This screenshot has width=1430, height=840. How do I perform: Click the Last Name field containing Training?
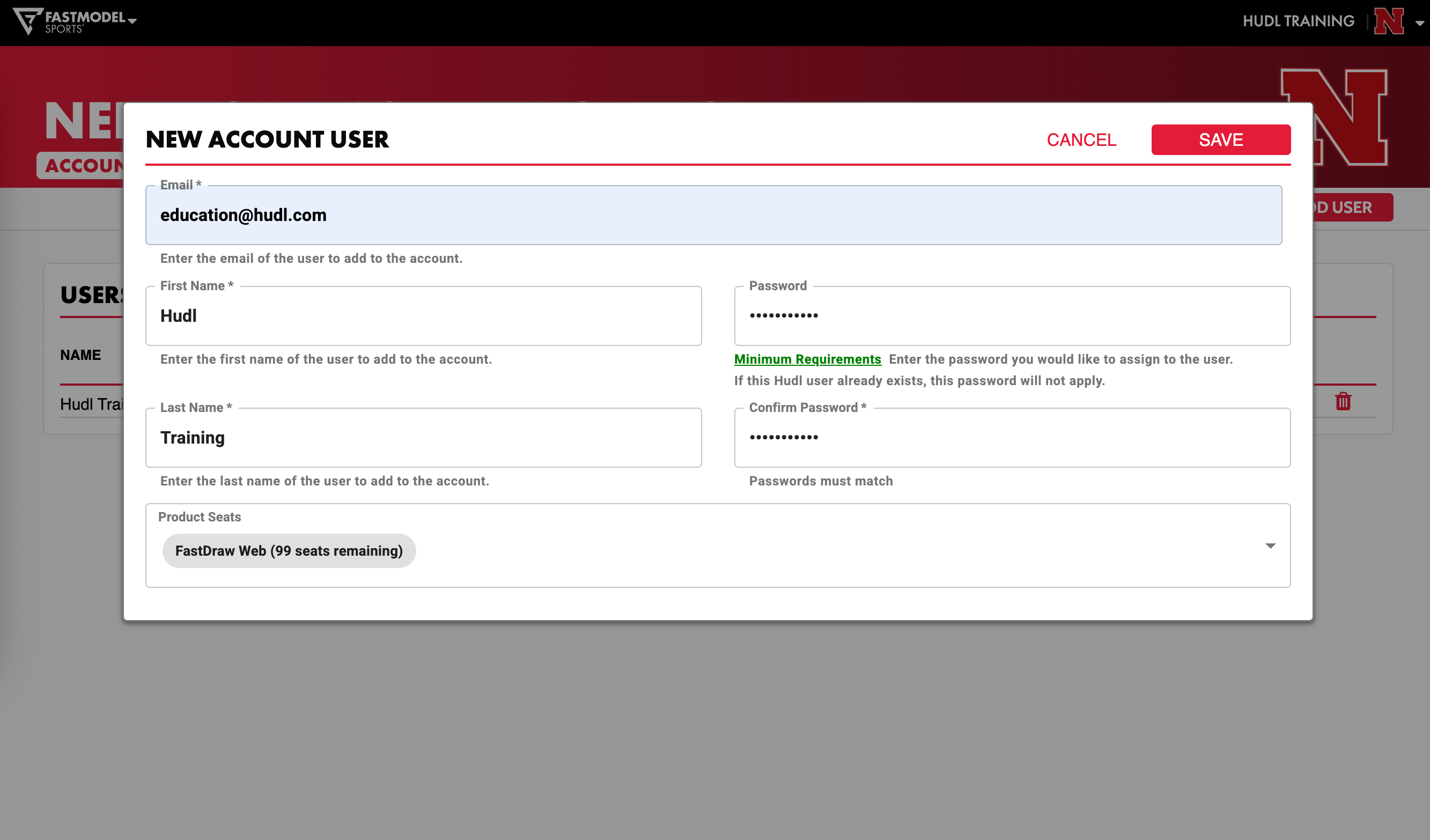[423, 438]
